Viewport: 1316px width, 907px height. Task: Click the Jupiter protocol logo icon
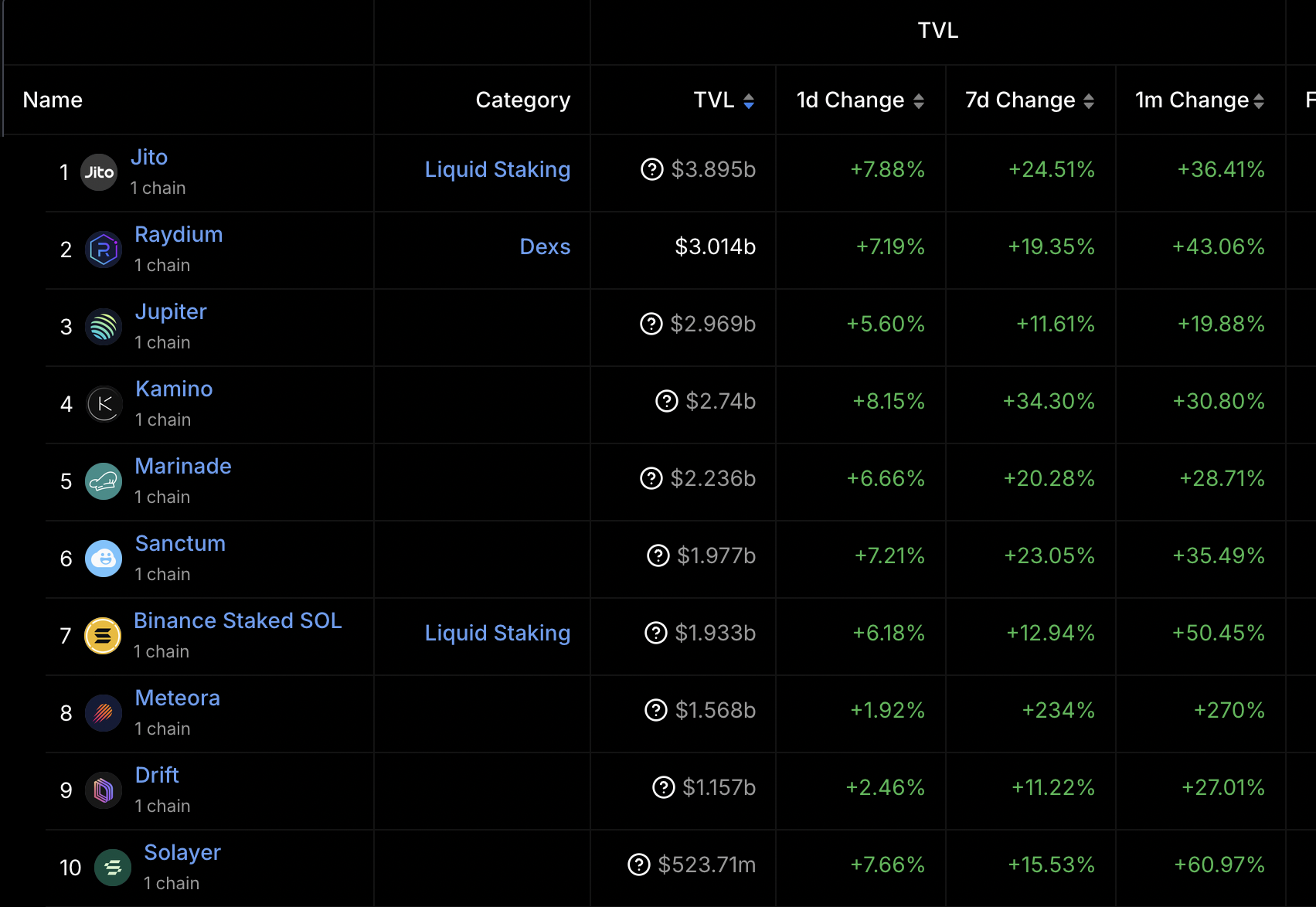[104, 327]
